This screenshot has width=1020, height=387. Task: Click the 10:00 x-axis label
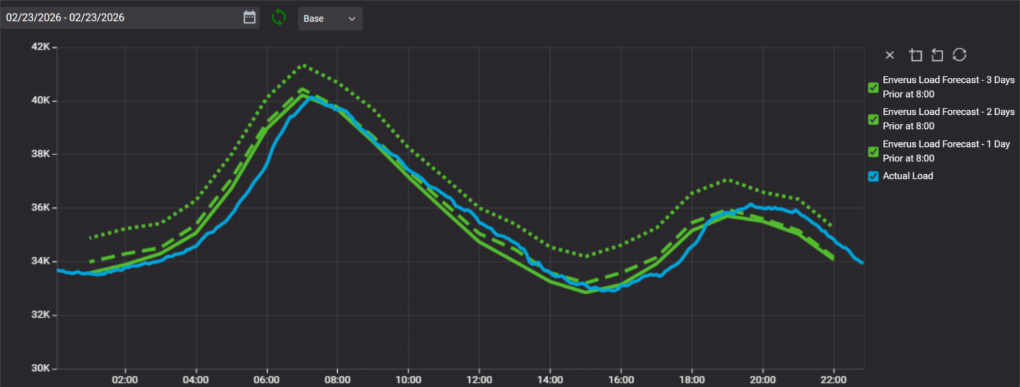[409, 379]
